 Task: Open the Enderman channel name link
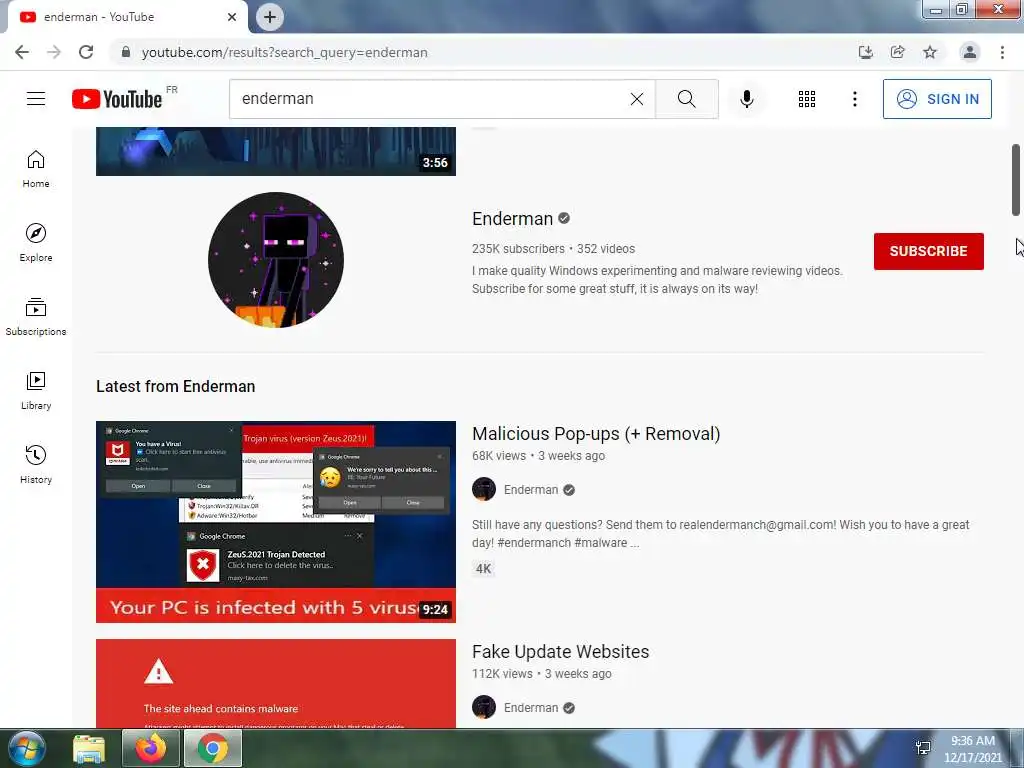(512, 219)
